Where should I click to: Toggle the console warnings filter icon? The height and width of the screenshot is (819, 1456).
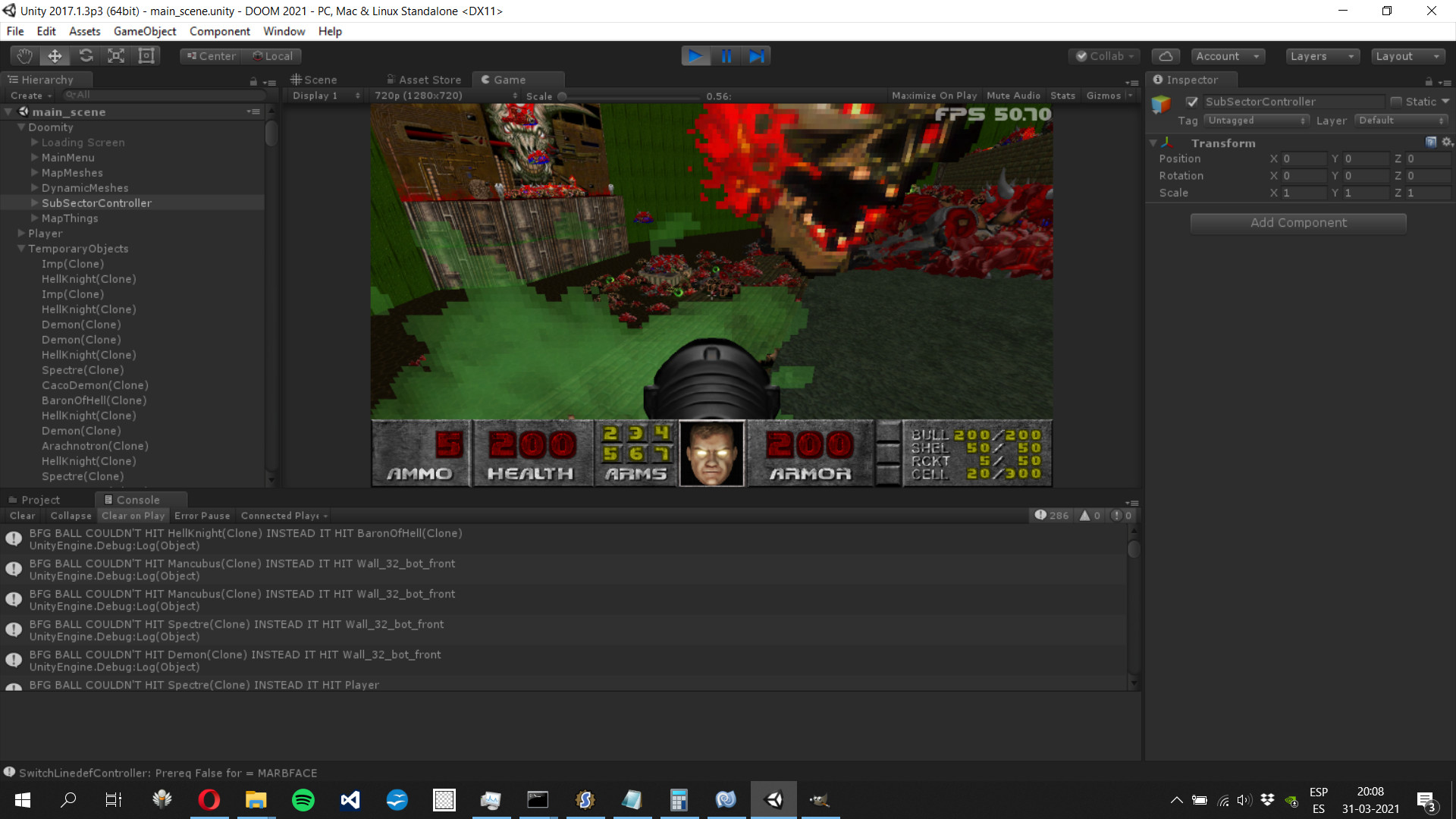coord(1090,516)
